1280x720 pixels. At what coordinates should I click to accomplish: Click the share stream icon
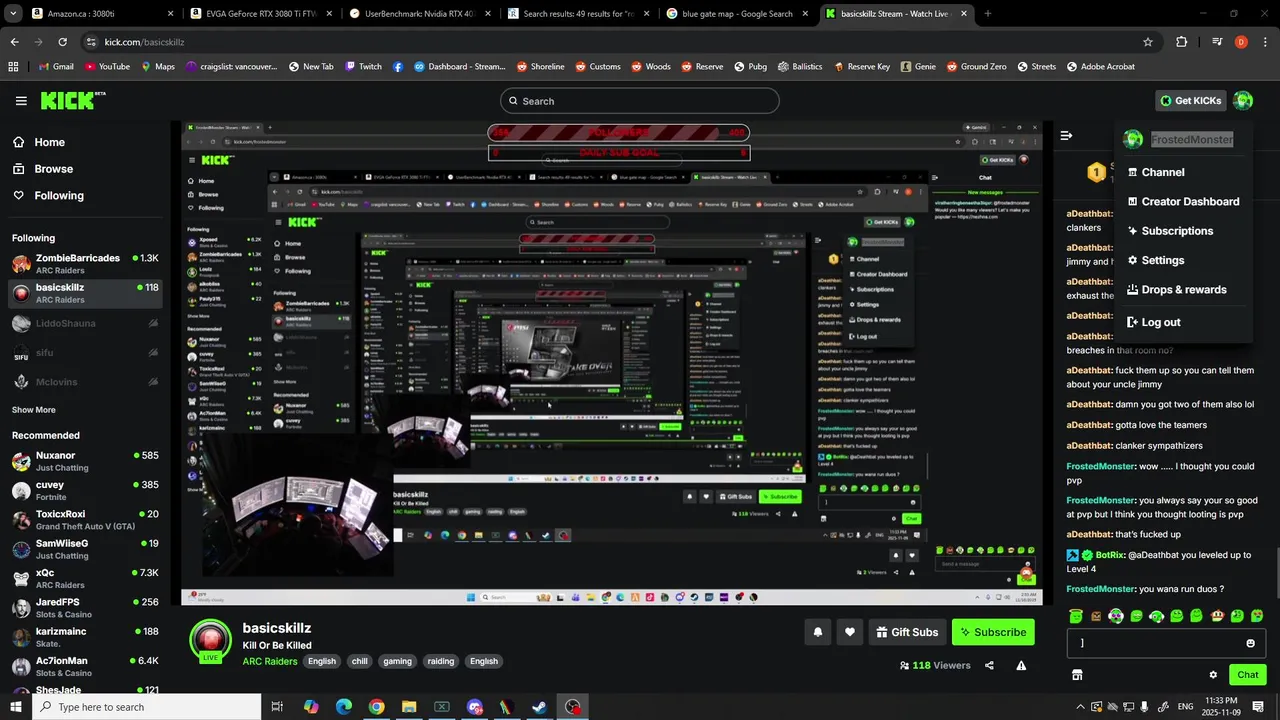click(989, 665)
